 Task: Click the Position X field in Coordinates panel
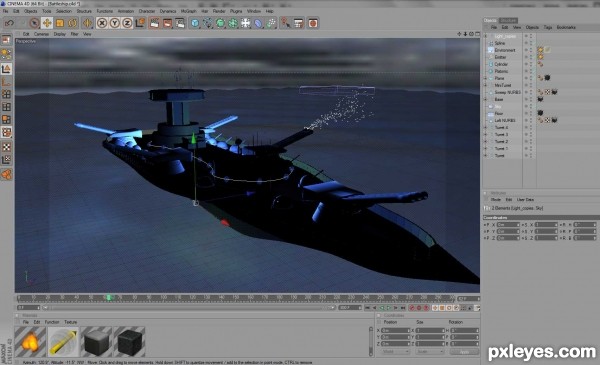point(395,330)
